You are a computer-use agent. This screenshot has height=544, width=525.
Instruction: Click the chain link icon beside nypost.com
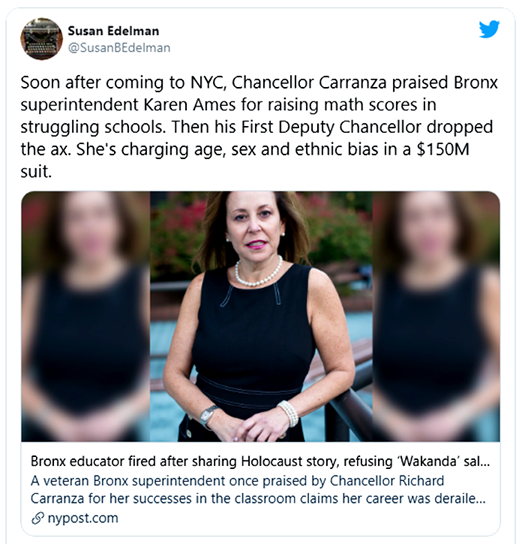point(37,518)
